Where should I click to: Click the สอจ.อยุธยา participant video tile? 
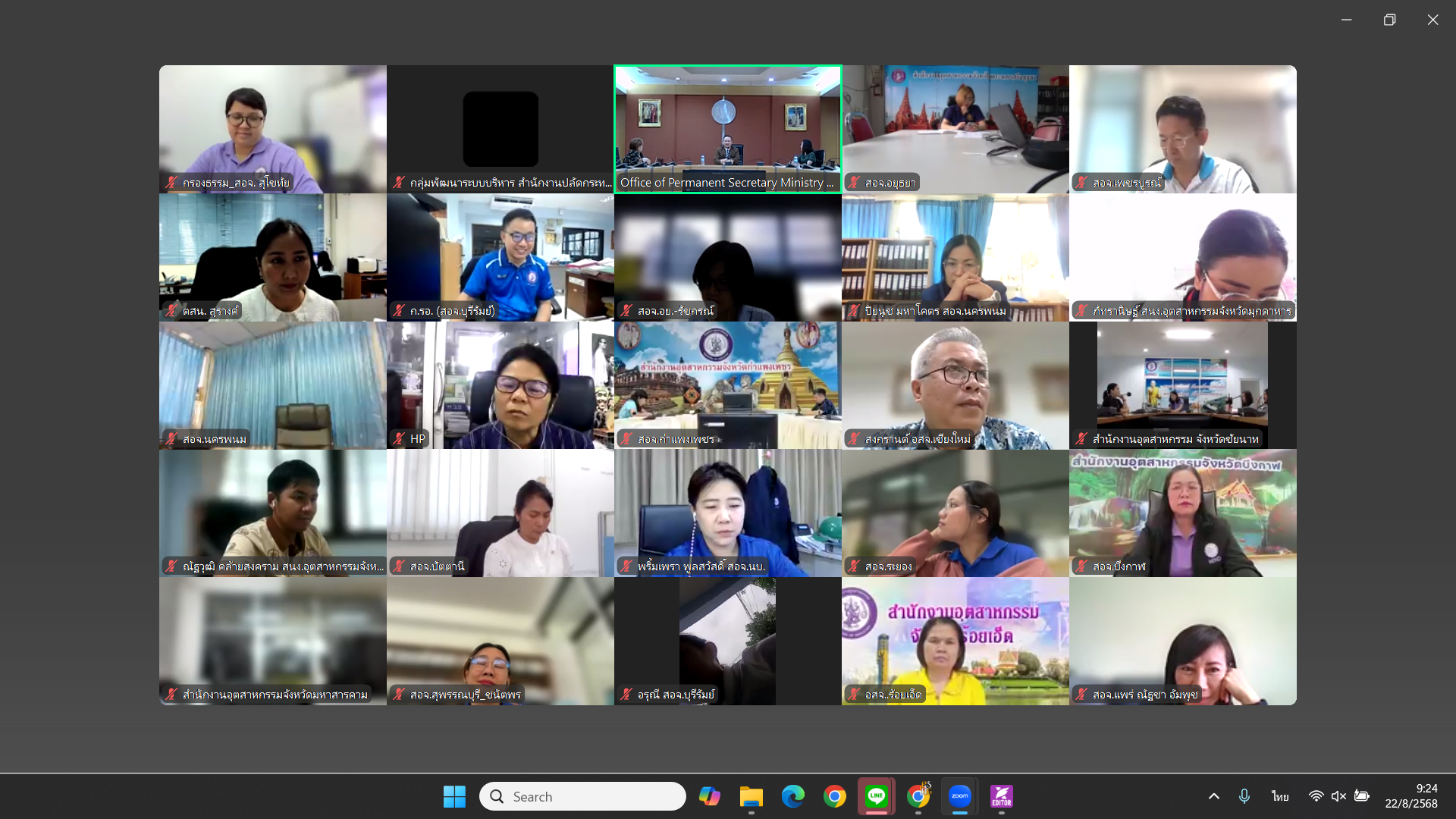tap(955, 128)
